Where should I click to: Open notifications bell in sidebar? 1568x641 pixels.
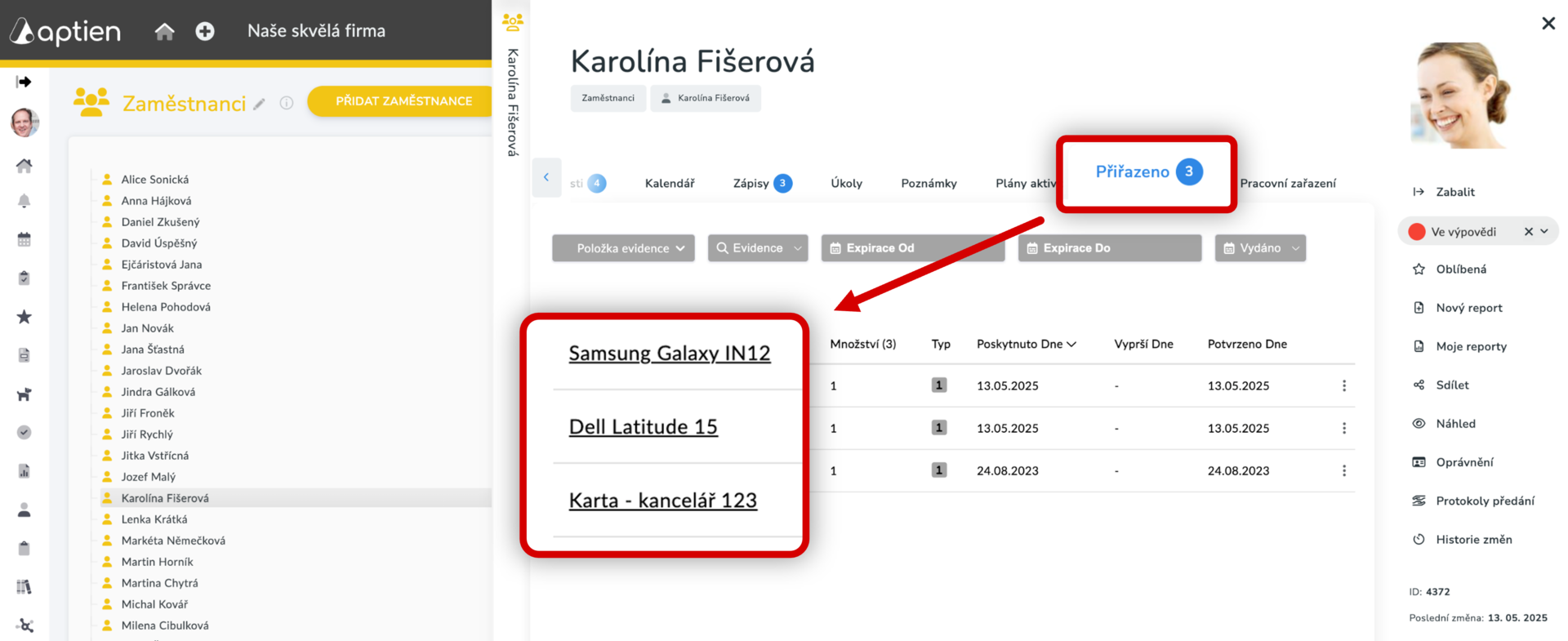pos(24,201)
